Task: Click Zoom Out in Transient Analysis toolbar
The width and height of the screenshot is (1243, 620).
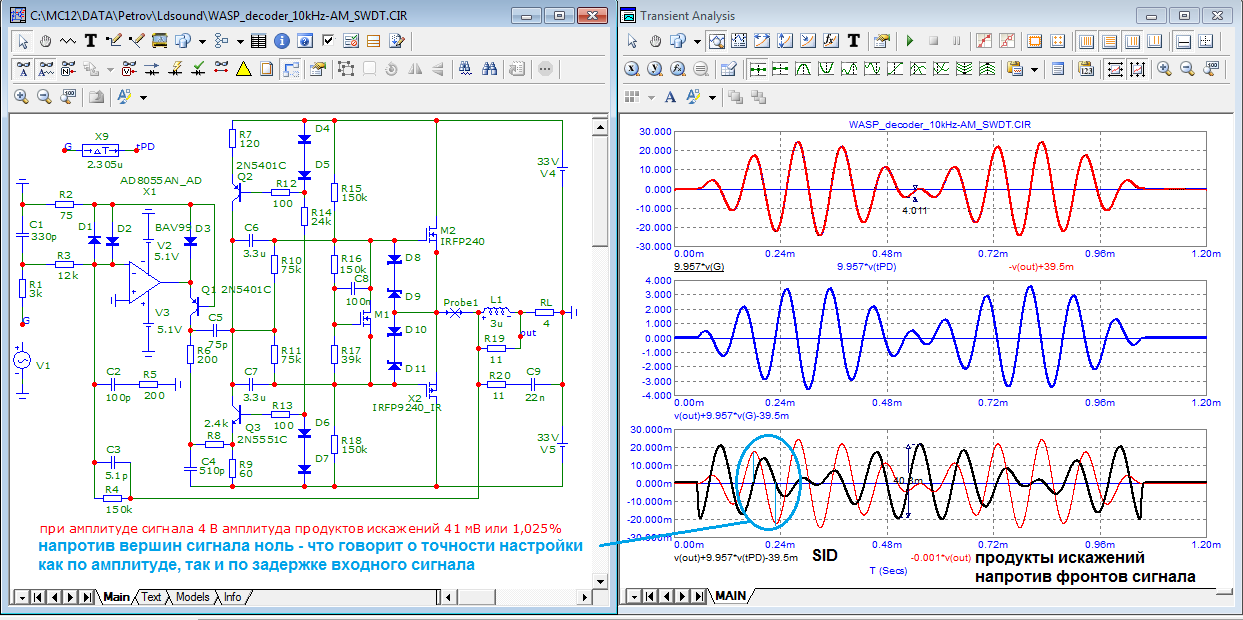Action: pos(1187,69)
